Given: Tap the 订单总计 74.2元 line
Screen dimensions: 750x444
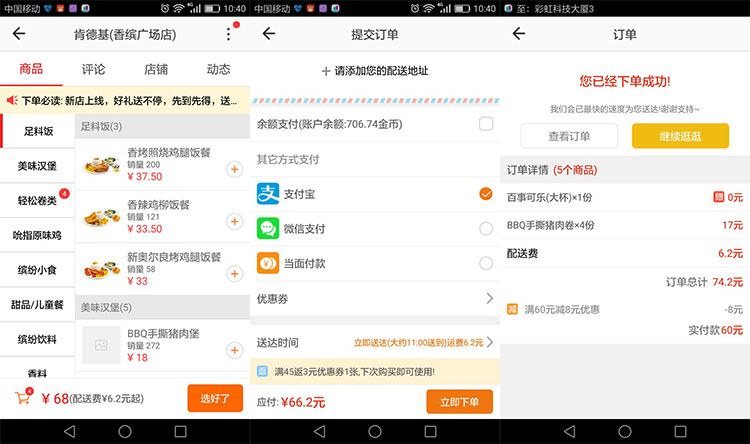Looking at the screenshot, I should pyautogui.click(x=705, y=282).
